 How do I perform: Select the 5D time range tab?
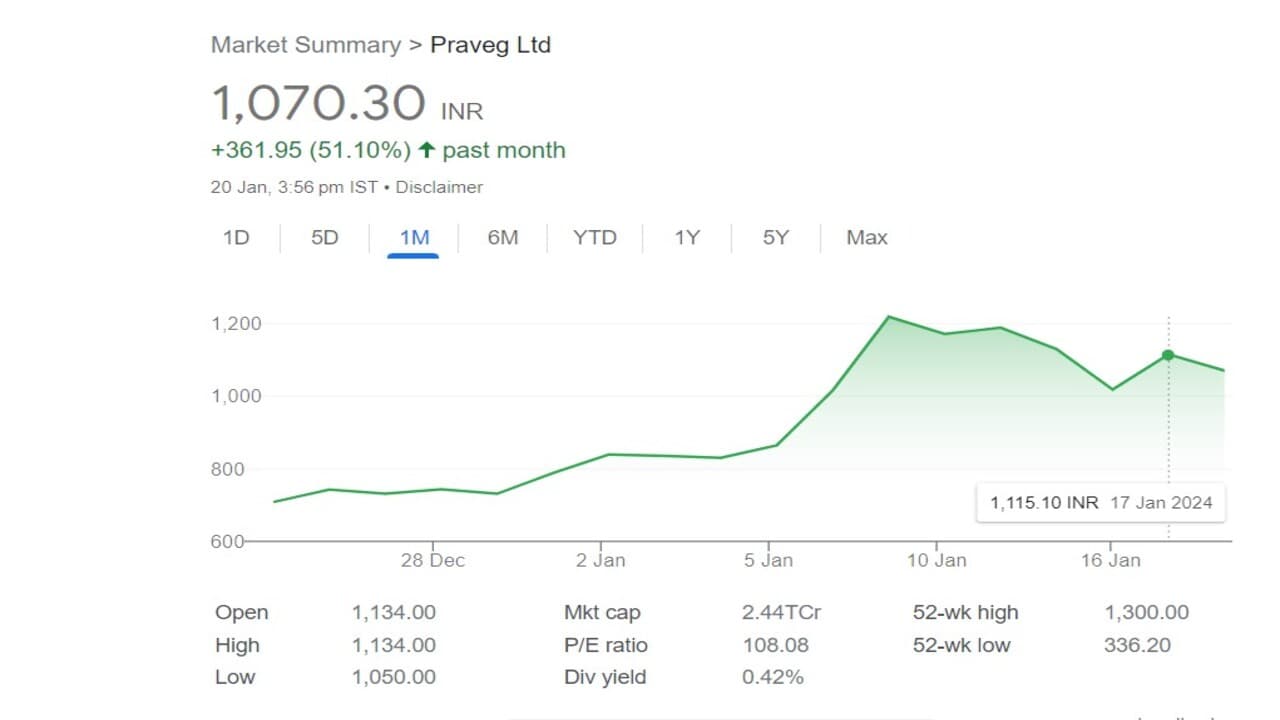(x=324, y=238)
